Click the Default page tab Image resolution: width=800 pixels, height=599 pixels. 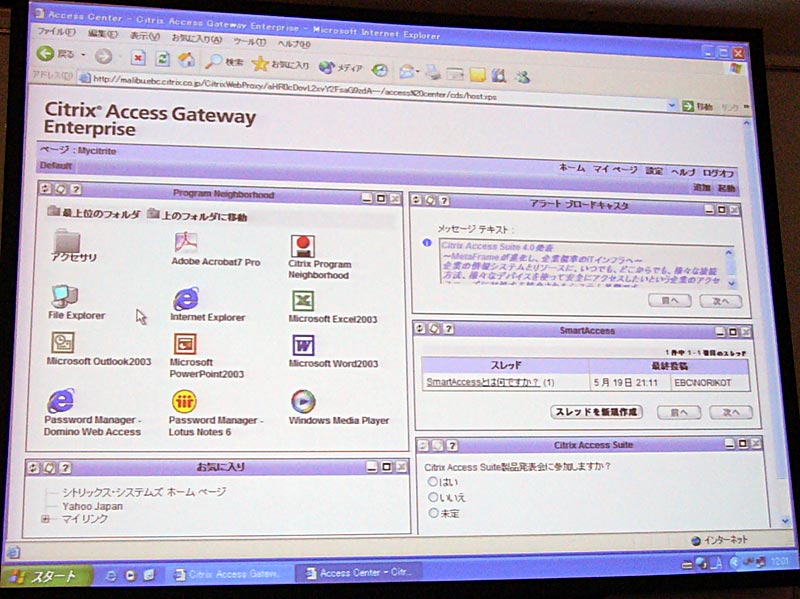pyautogui.click(x=56, y=165)
